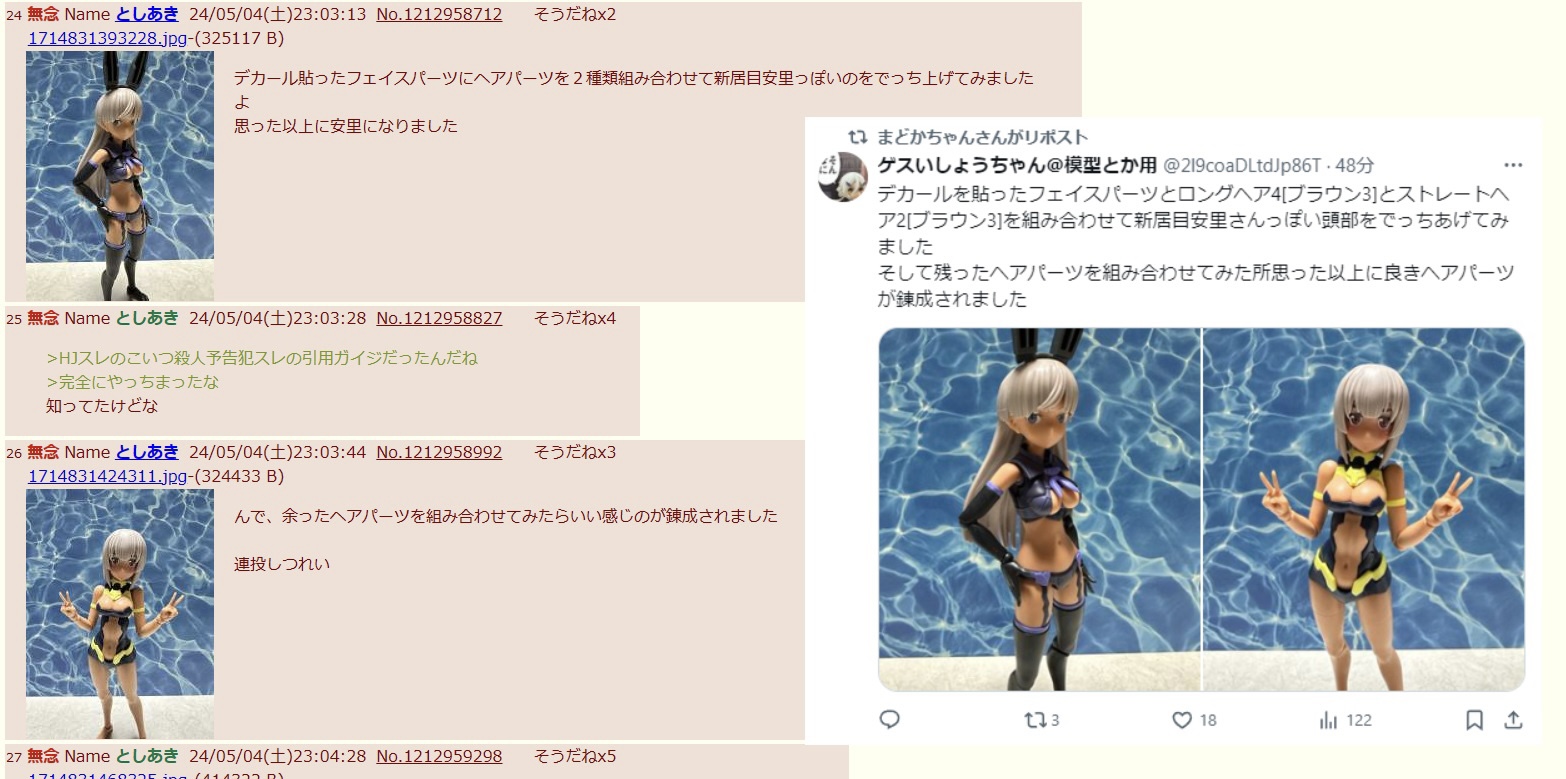
Task: Click post number No.1212958827
Action: click(439, 318)
